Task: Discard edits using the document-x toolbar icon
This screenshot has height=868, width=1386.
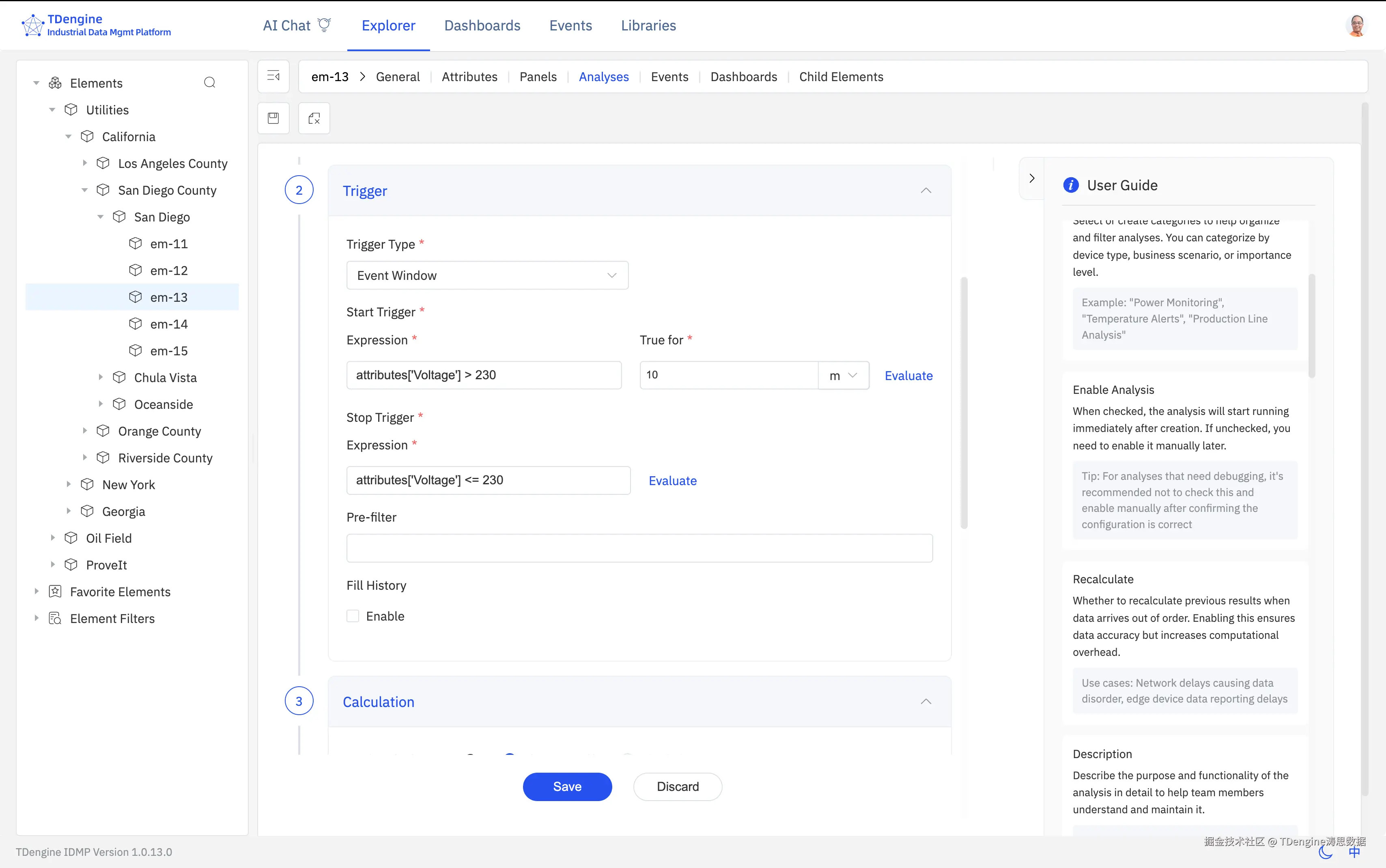Action: (x=314, y=118)
